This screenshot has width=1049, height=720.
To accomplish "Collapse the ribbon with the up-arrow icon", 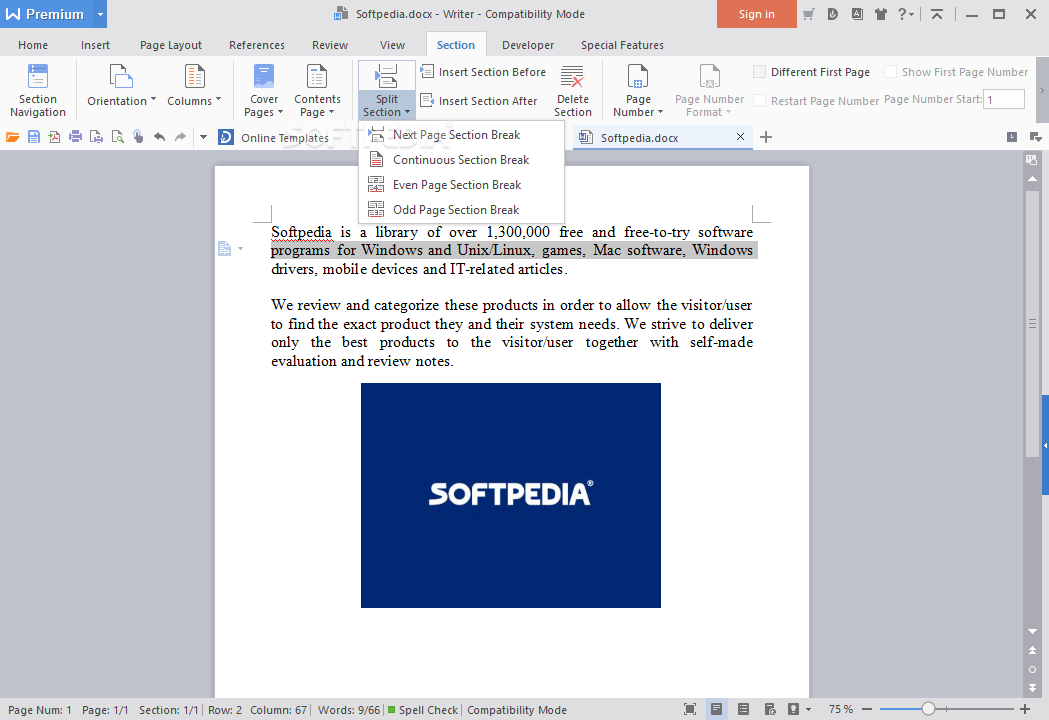I will pyautogui.click(x=937, y=14).
